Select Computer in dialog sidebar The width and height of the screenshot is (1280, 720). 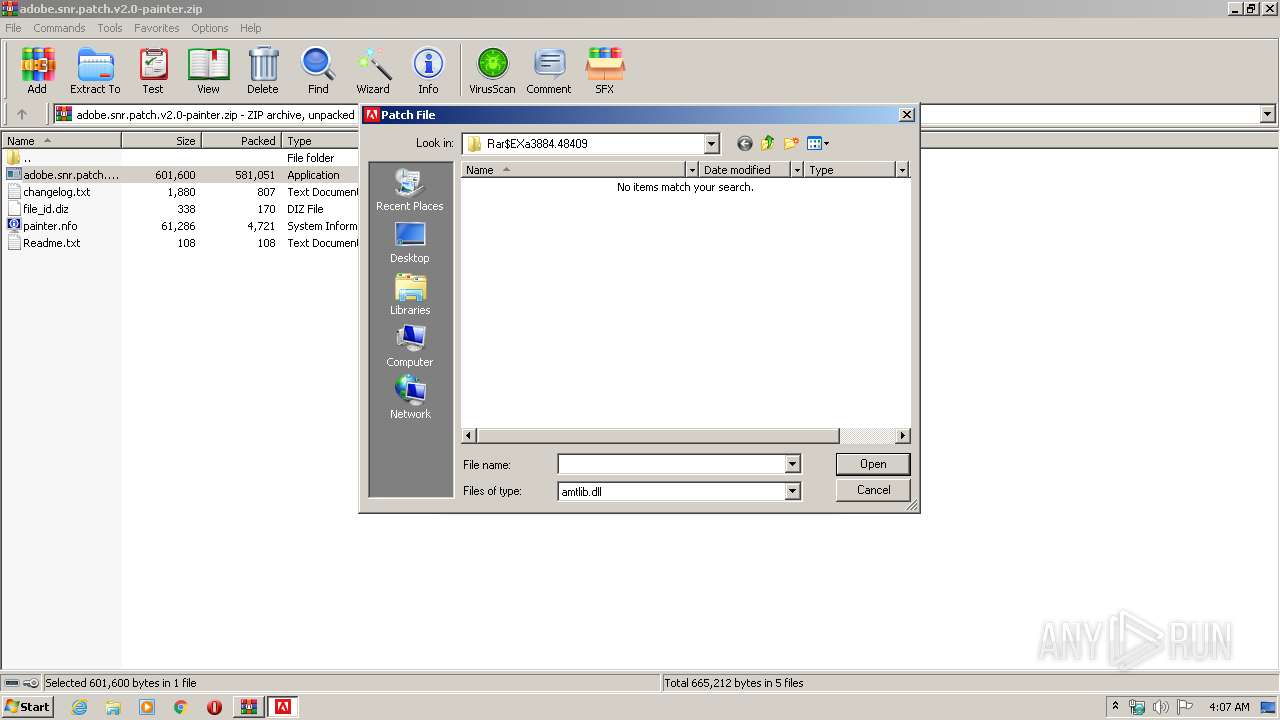[410, 347]
